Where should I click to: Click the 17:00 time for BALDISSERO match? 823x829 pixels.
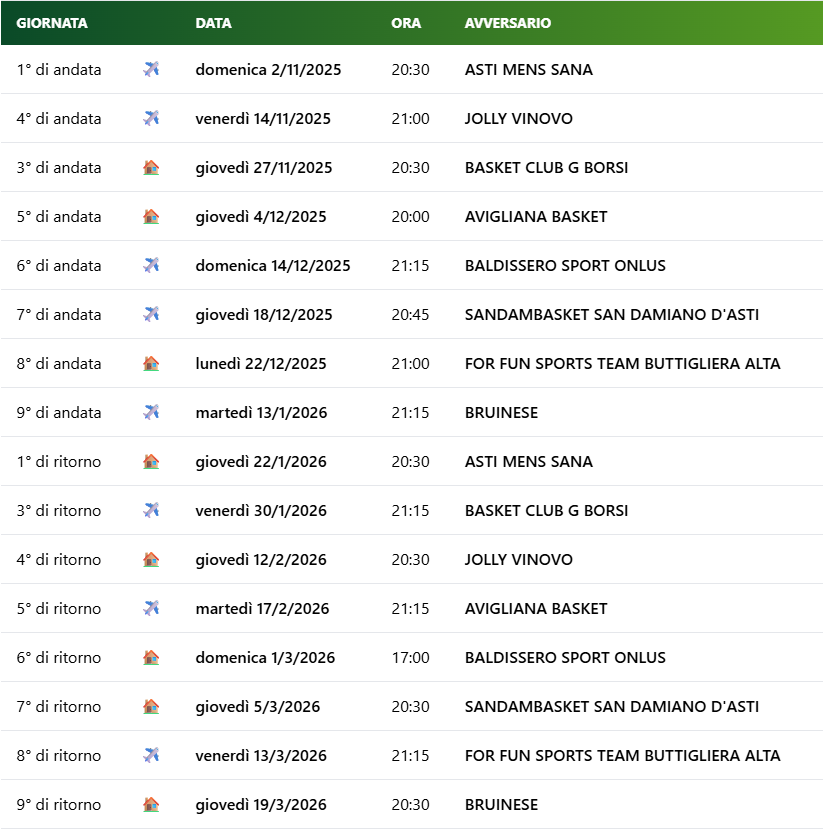coord(410,658)
